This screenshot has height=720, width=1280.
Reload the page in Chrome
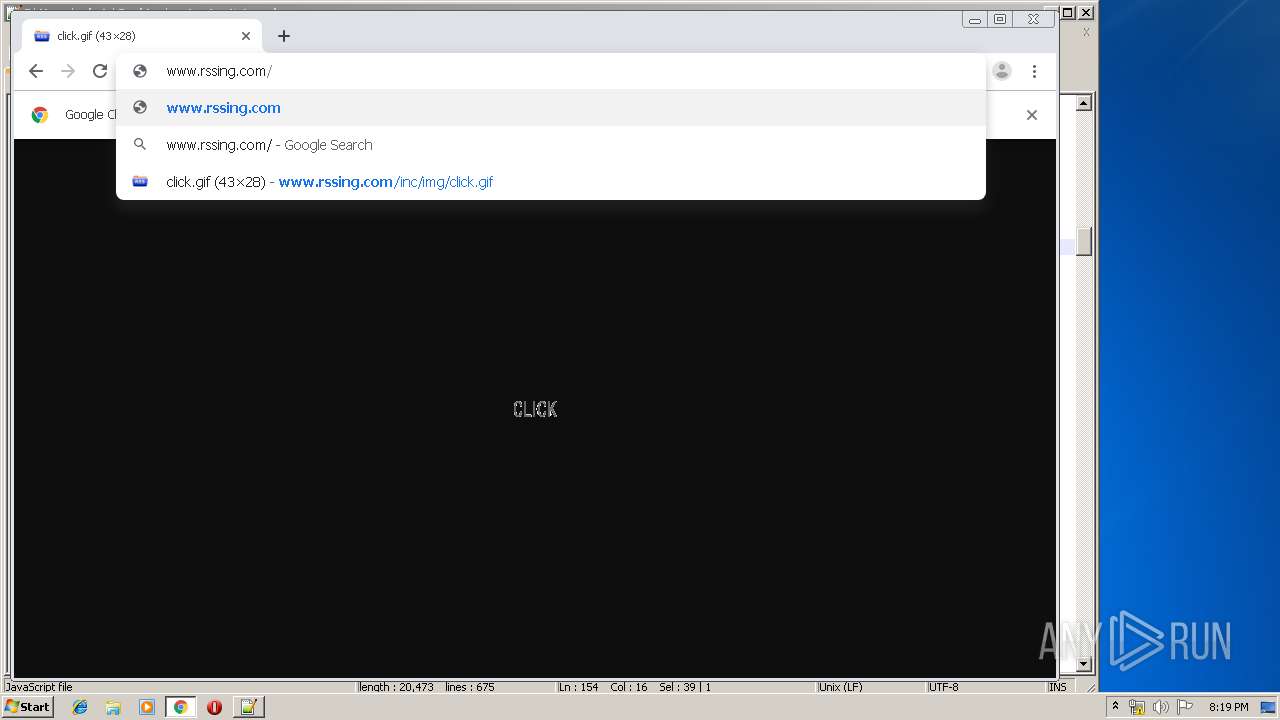100,71
